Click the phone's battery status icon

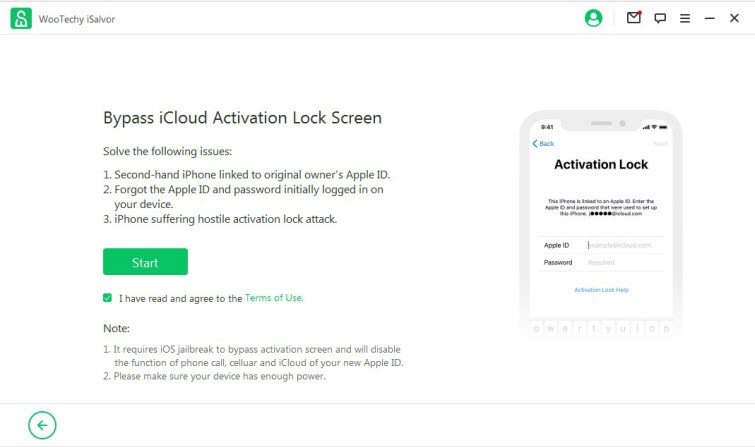(x=662, y=127)
